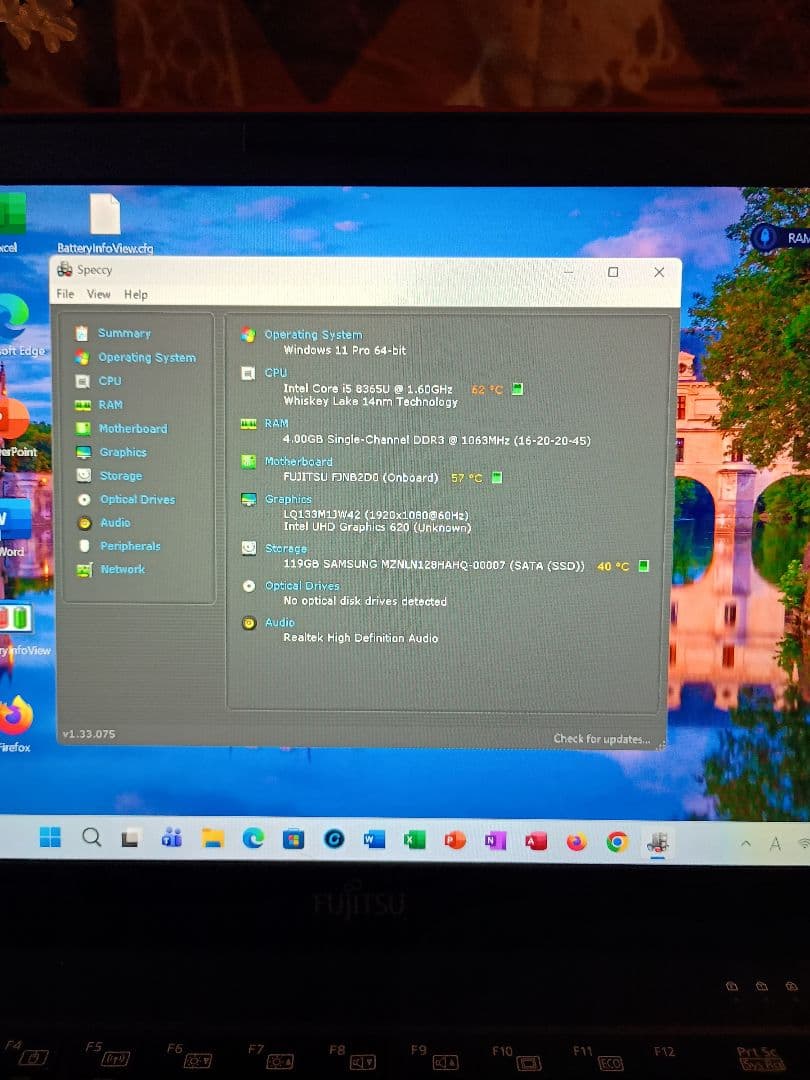Select Network in the Speccy sidebar

coord(123,570)
